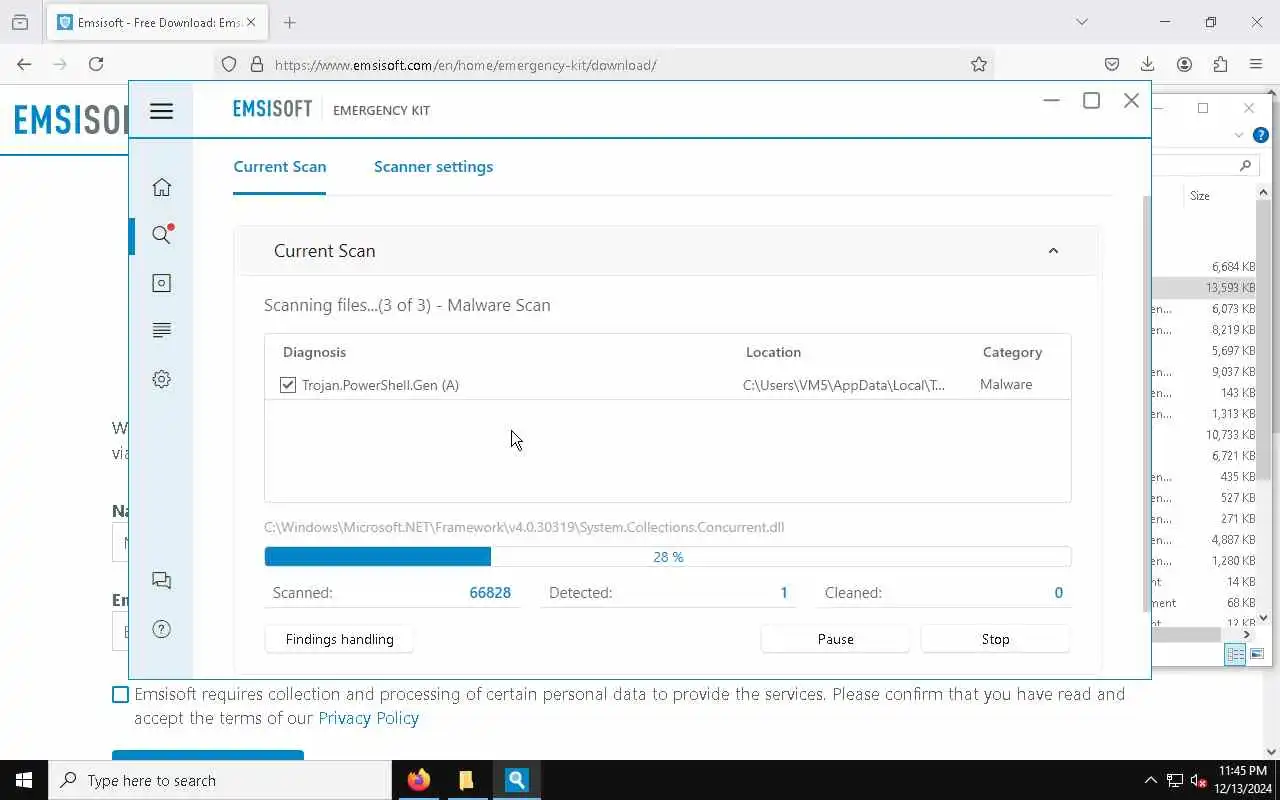This screenshot has width=1280, height=800.
Task: Pause the malware scan
Action: (x=835, y=639)
